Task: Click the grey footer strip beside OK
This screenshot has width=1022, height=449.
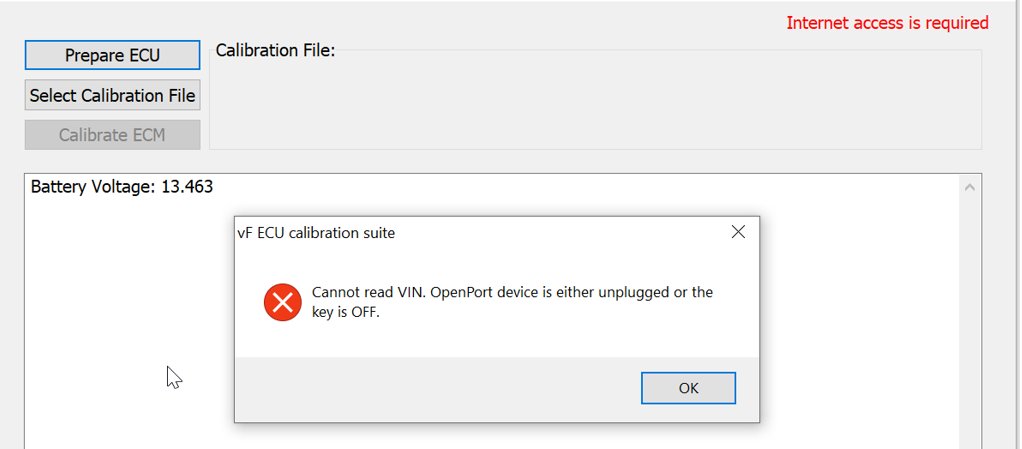Action: (437, 388)
